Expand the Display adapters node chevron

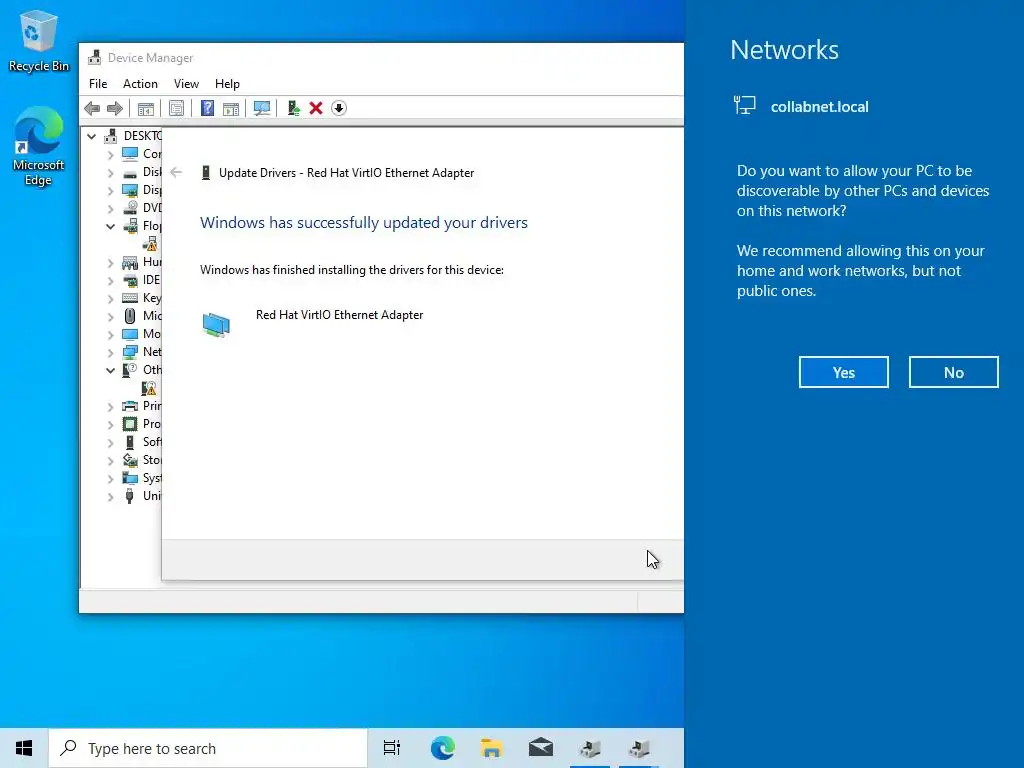tap(110, 191)
